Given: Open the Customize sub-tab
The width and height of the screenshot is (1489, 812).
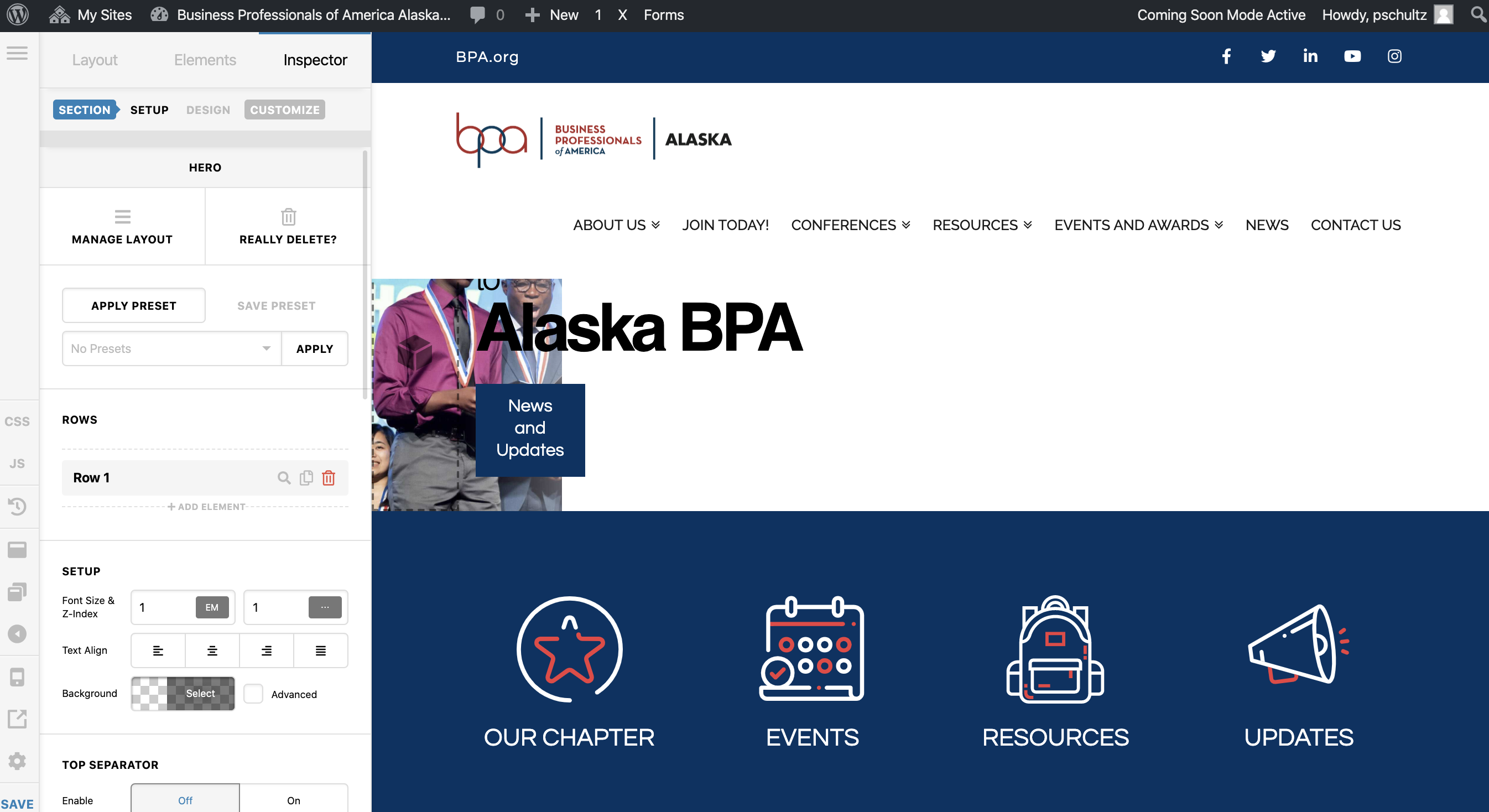Looking at the screenshot, I should [284, 110].
